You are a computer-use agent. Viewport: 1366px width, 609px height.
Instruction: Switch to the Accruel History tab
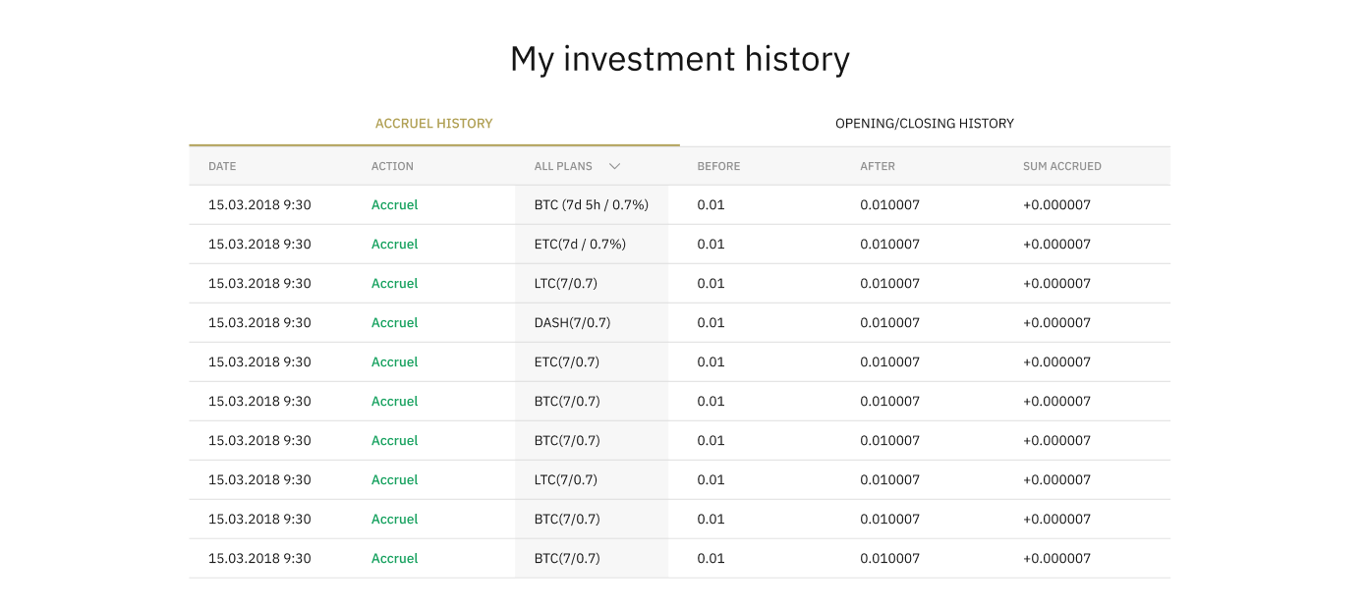click(x=433, y=124)
